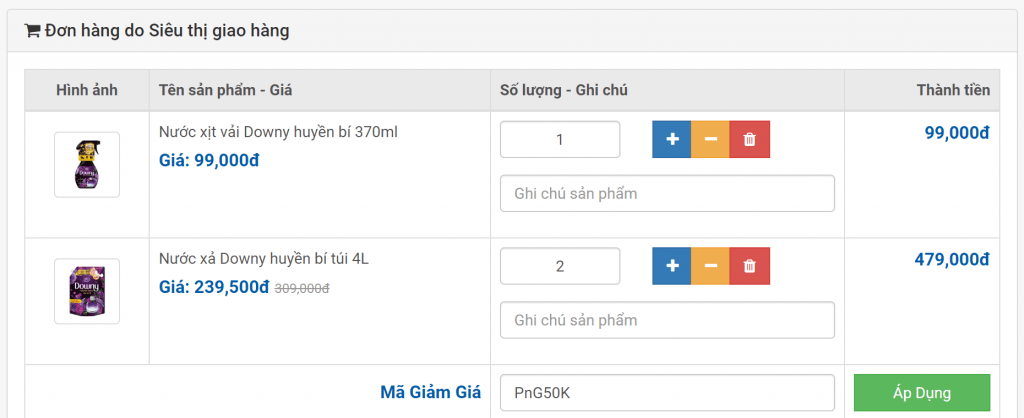Select struck-through price 309,000đ

[302, 288]
